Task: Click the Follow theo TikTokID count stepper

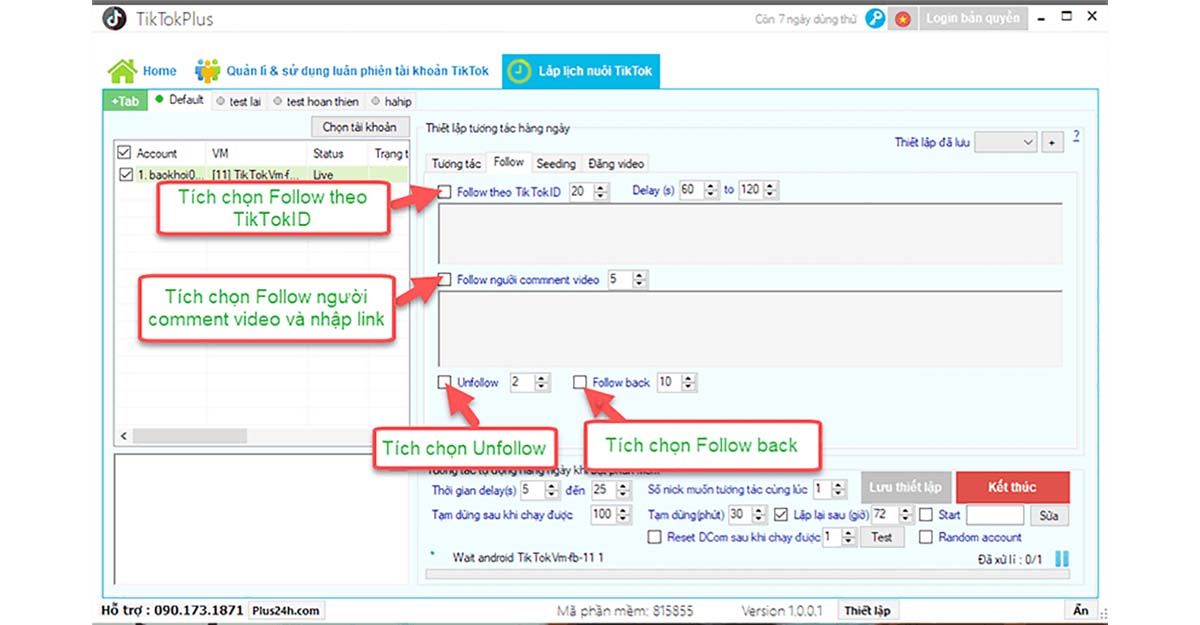Action: pyautogui.click(x=589, y=191)
